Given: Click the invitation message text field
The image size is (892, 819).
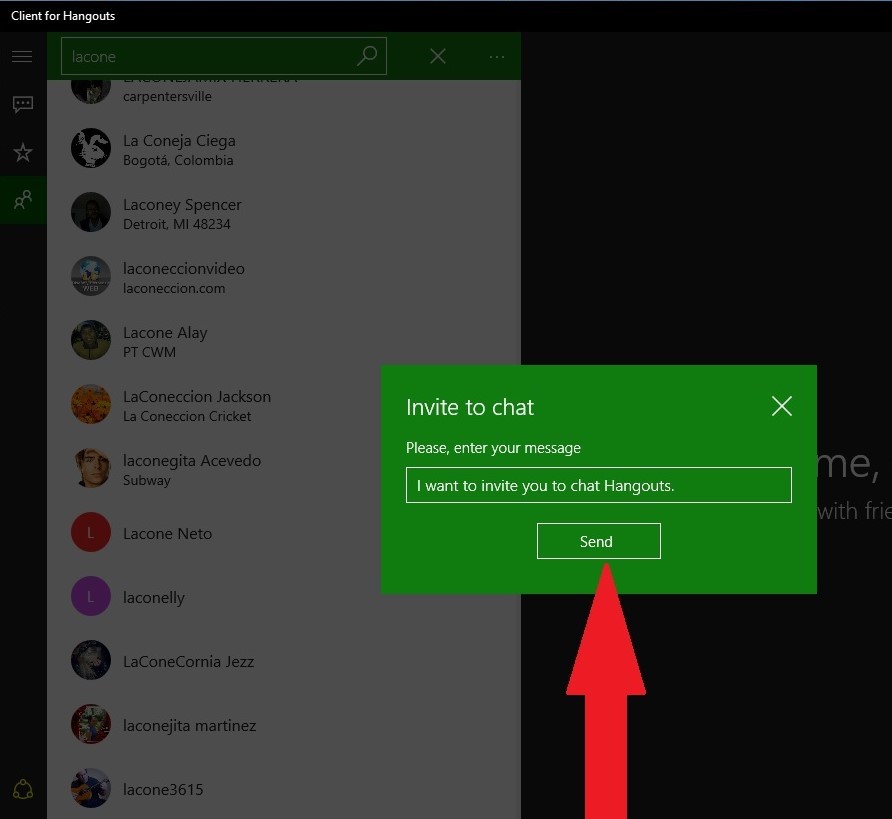Looking at the screenshot, I should pyautogui.click(x=598, y=485).
